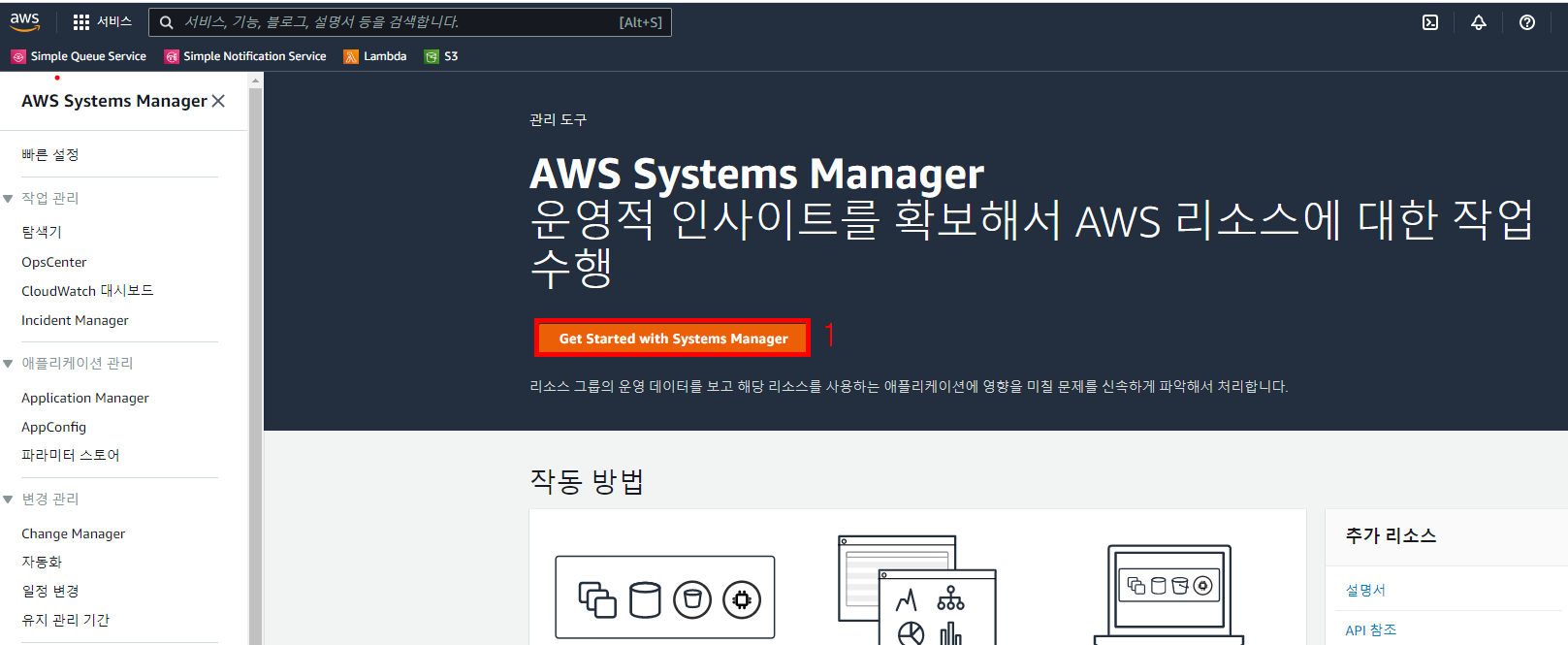The image size is (1568, 645).
Task: Open 파라미터 스토어
Action: 71,455
